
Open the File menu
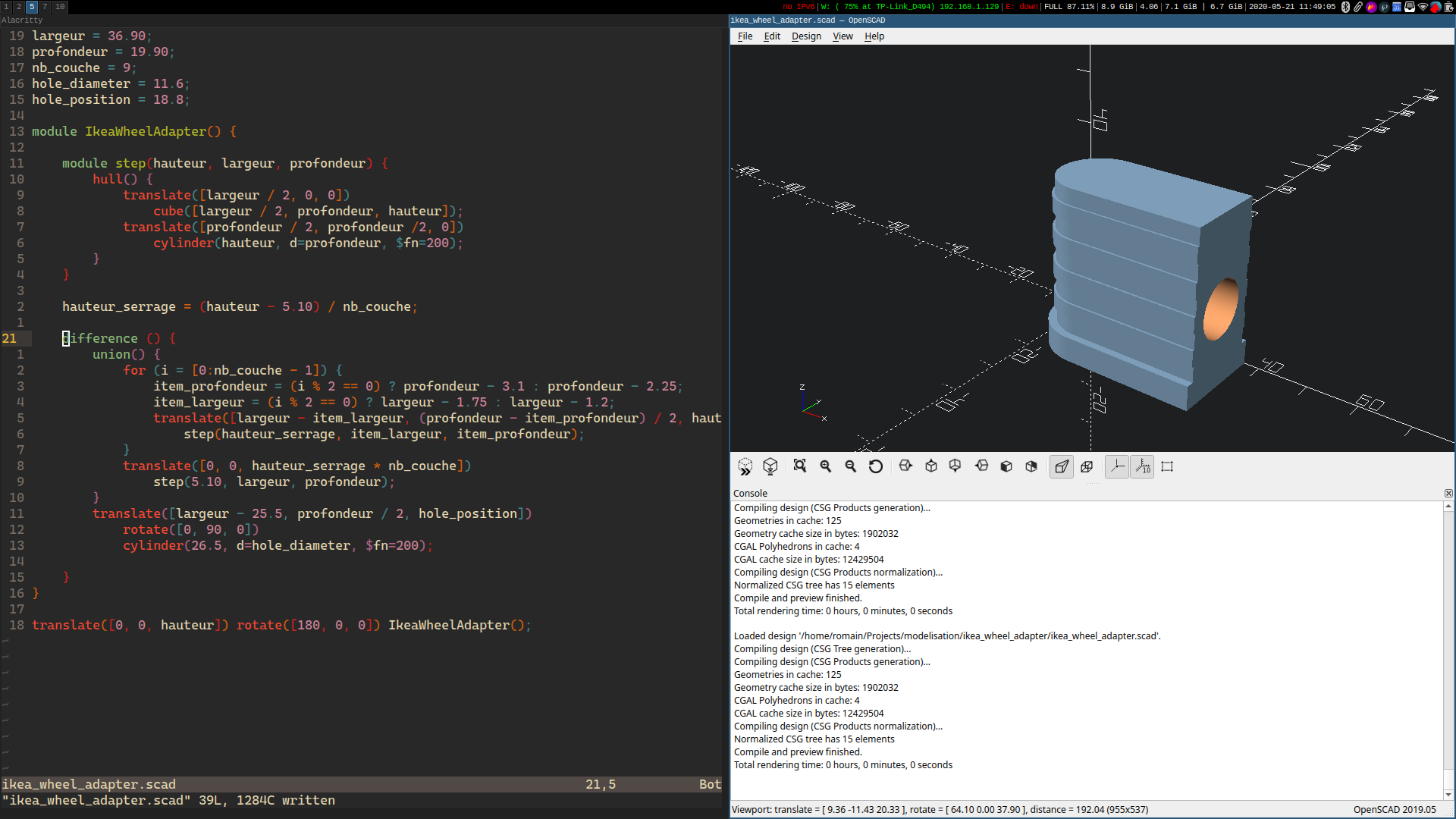point(745,36)
